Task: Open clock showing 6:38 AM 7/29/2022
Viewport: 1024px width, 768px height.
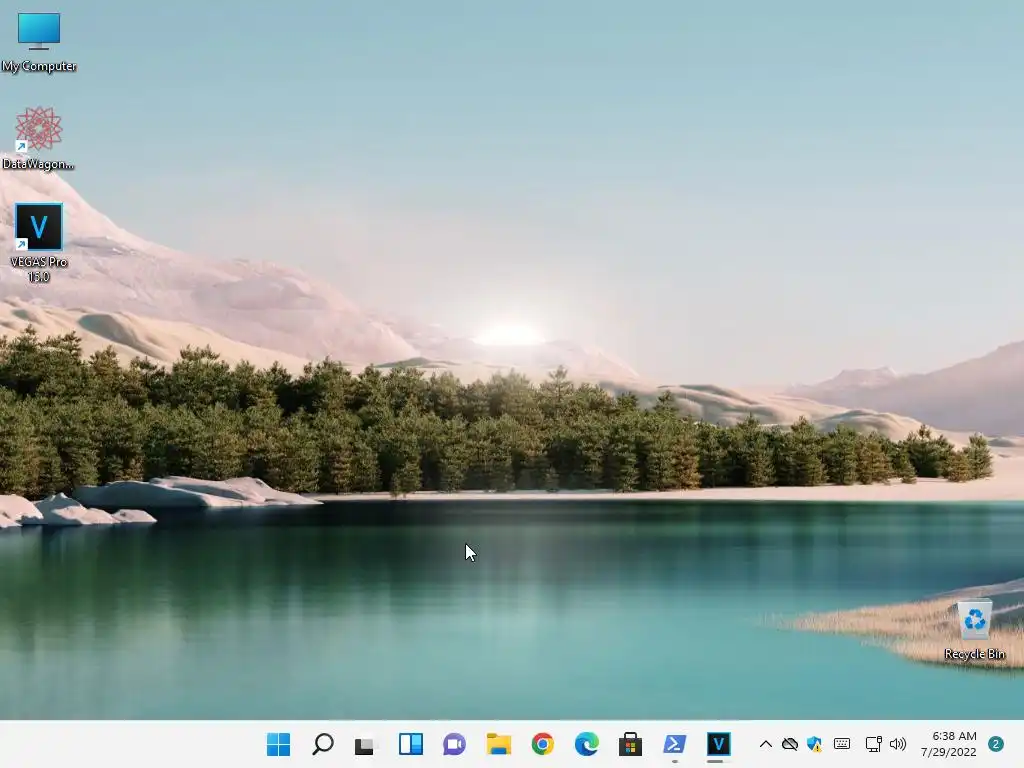Action: click(x=949, y=744)
